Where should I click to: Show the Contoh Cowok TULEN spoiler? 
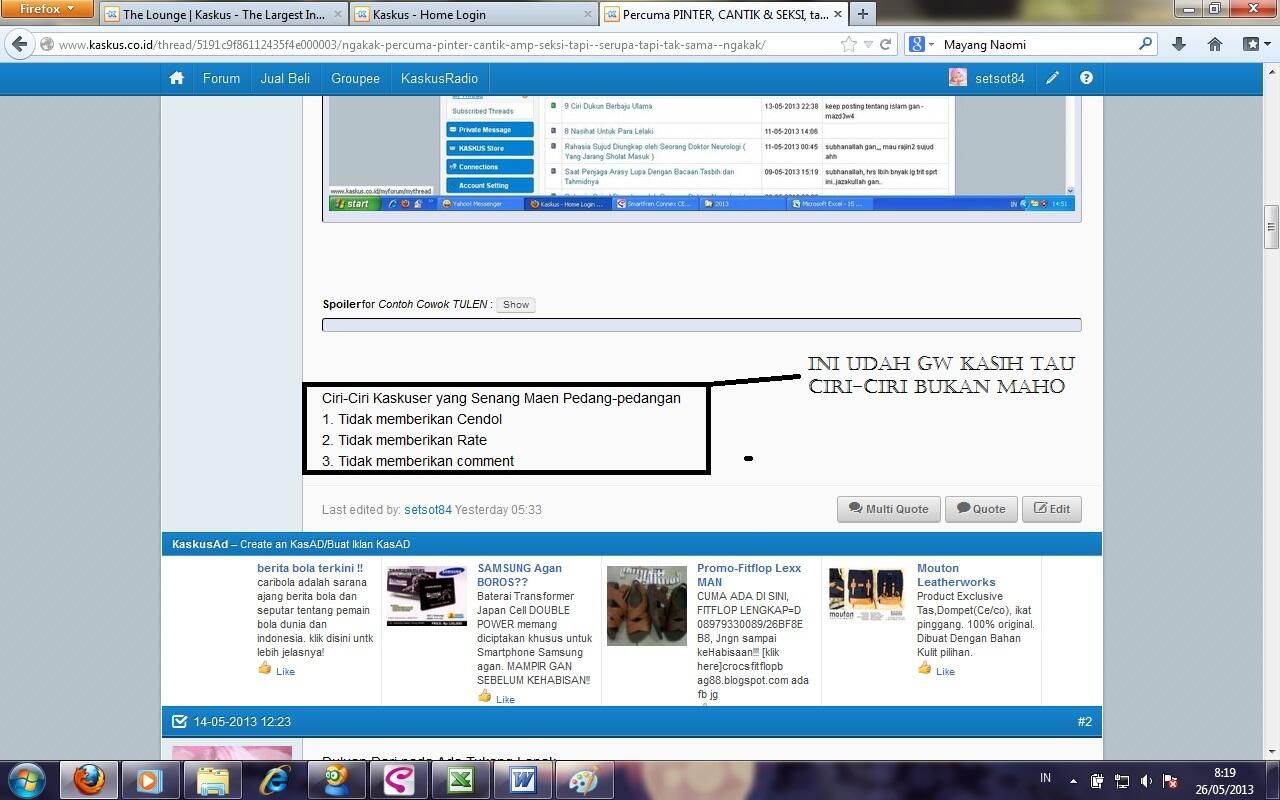point(516,305)
